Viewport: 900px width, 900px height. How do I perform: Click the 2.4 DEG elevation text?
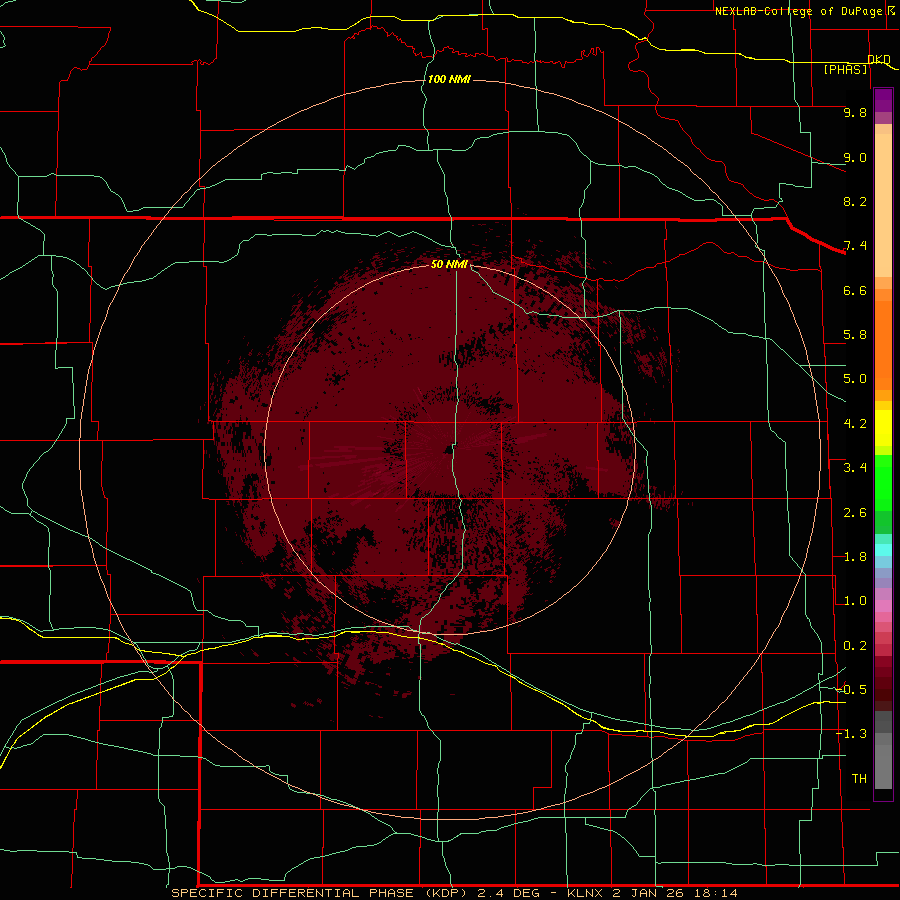(509, 893)
